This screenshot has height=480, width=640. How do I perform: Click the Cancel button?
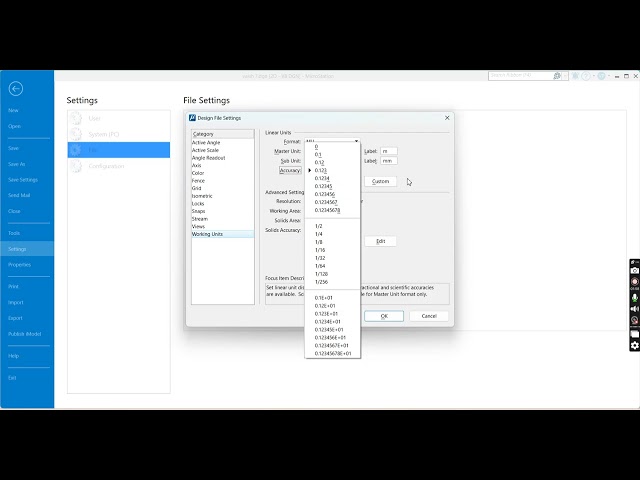(429, 316)
